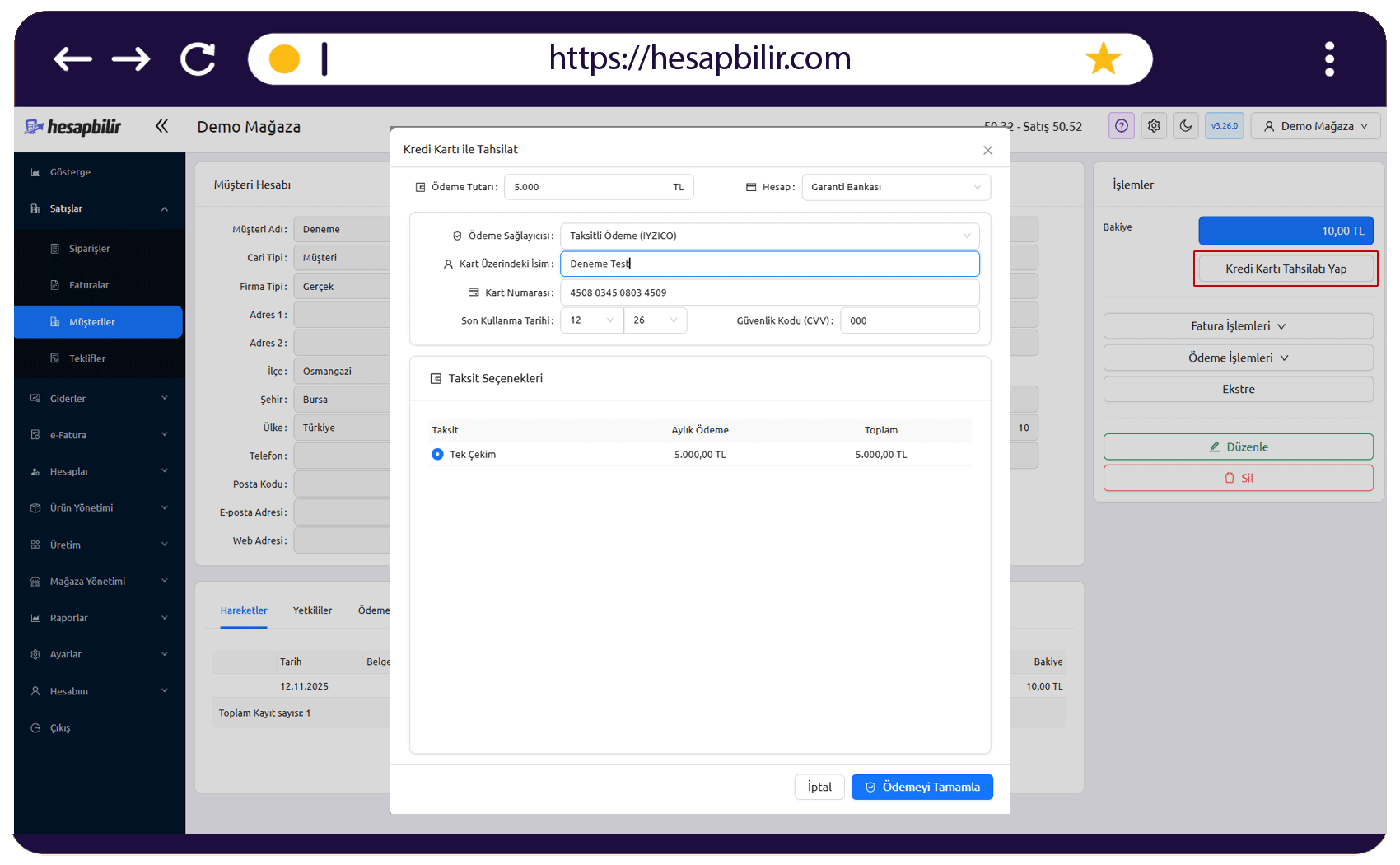The image size is (1400, 865).
Task: Click the bookmark star in address bar
Action: [x=1103, y=58]
